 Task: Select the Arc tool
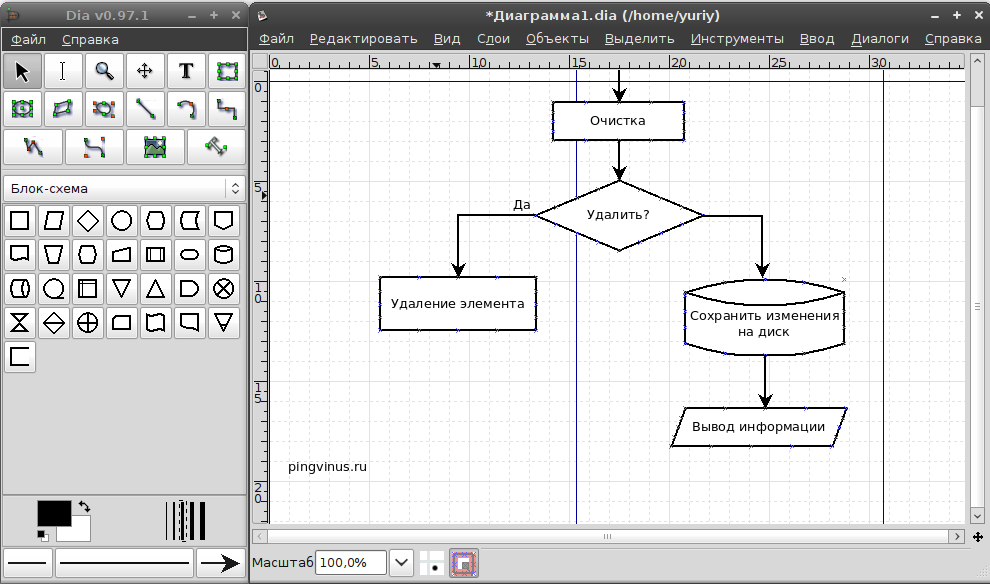coord(186,109)
